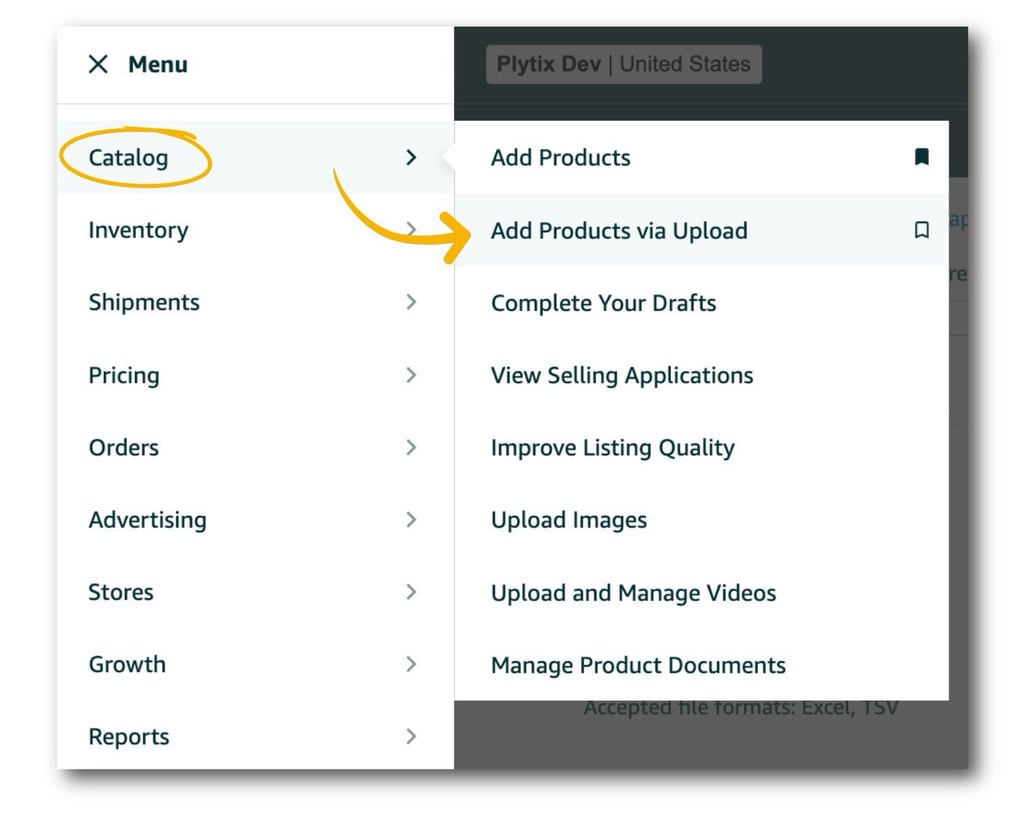This screenshot has width=1032, height=814.
Task: Click the filled bookmark next to Add Products
Action: click(922, 156)
